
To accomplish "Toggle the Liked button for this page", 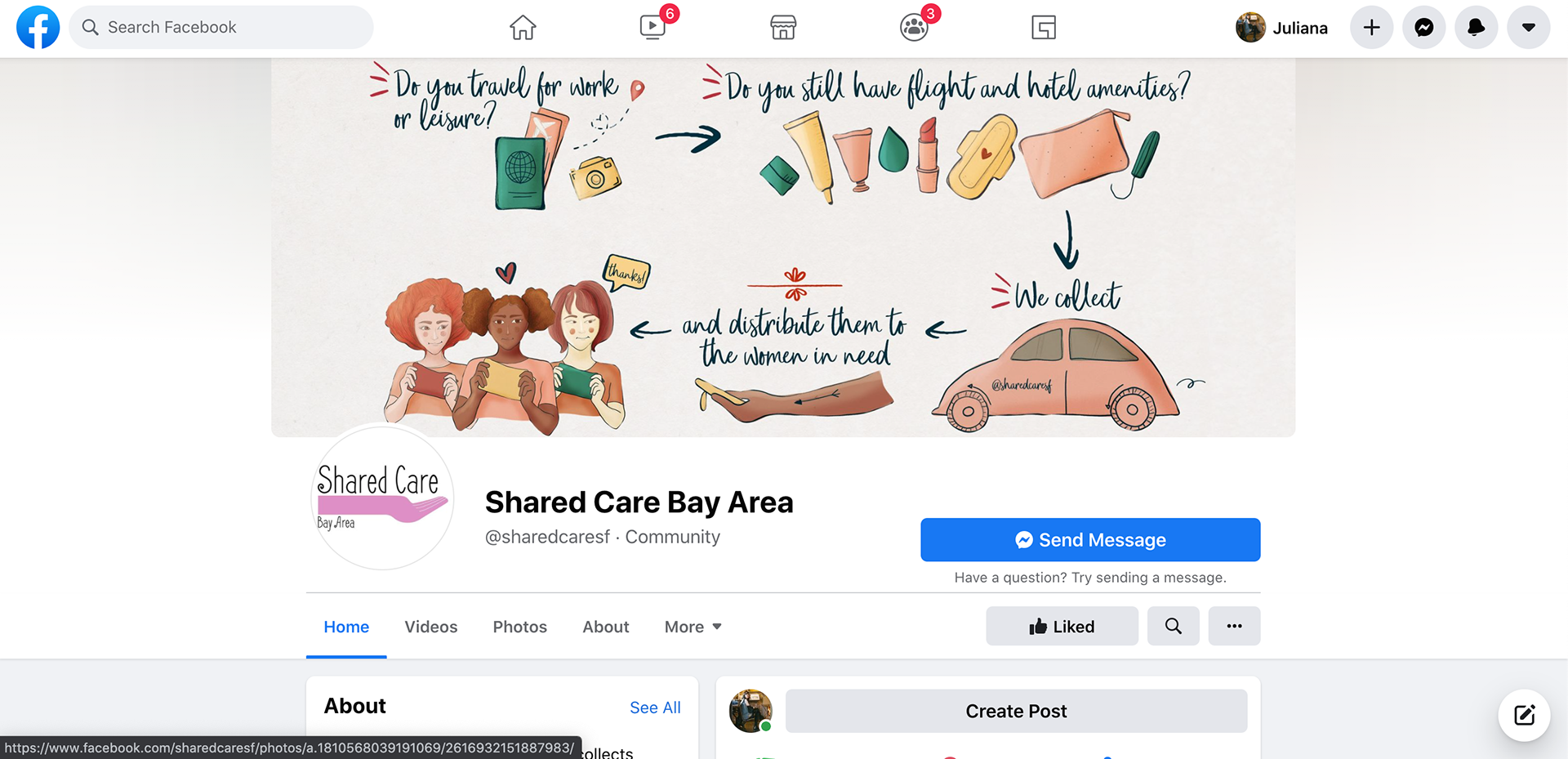I will (1062, 626).
